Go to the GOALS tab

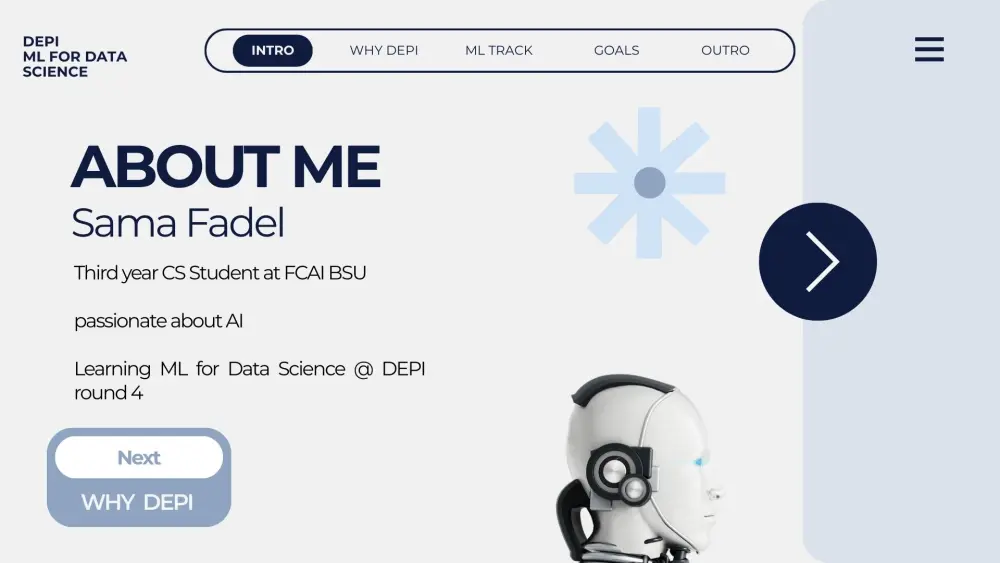point(616,50)
